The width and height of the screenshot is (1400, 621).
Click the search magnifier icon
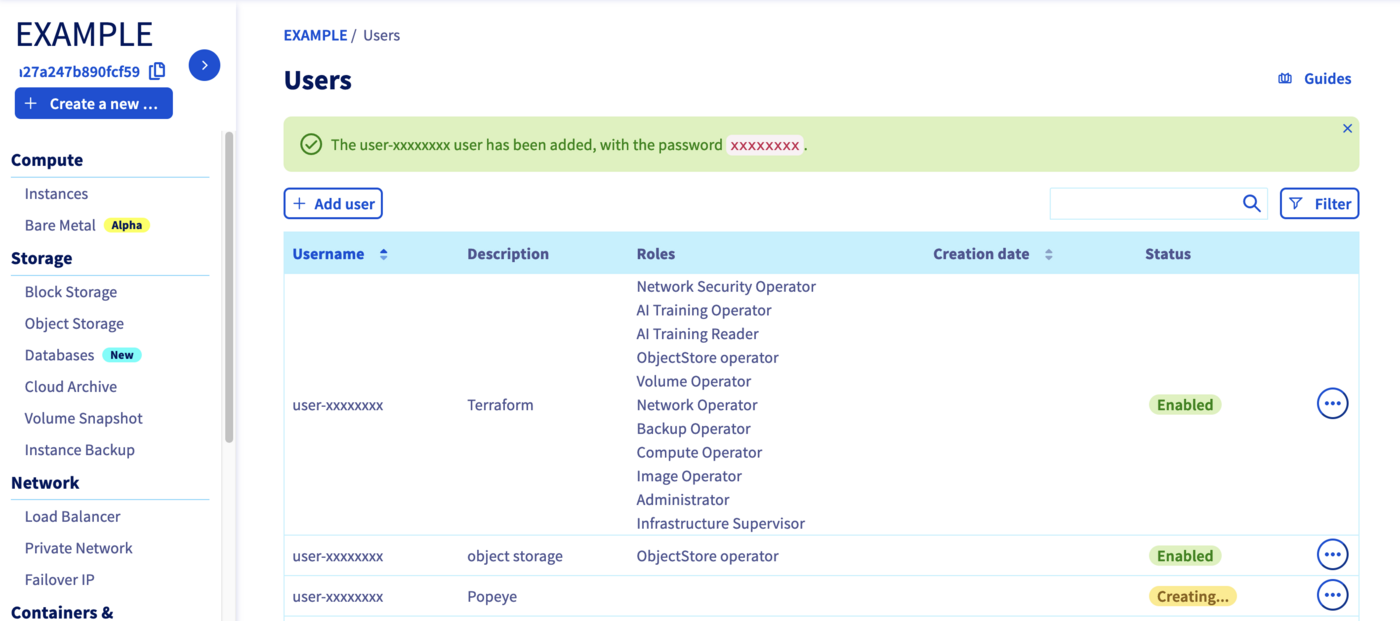(1251, 203)
